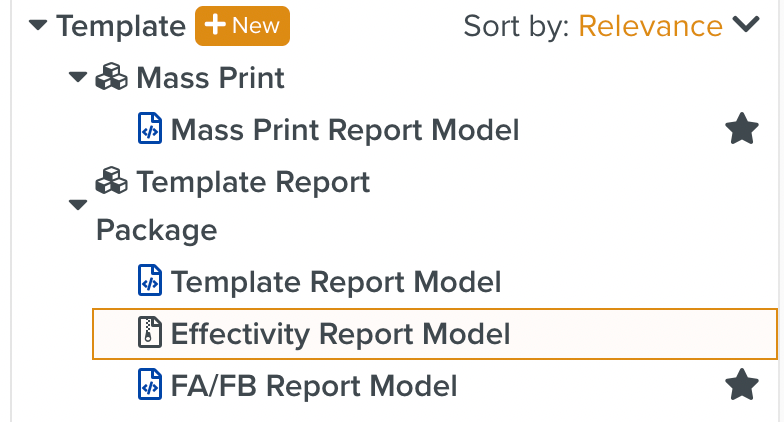Toggle favorite star for Mass Print Report Model
Screen dimensions: 784x422
coord(741,129)
